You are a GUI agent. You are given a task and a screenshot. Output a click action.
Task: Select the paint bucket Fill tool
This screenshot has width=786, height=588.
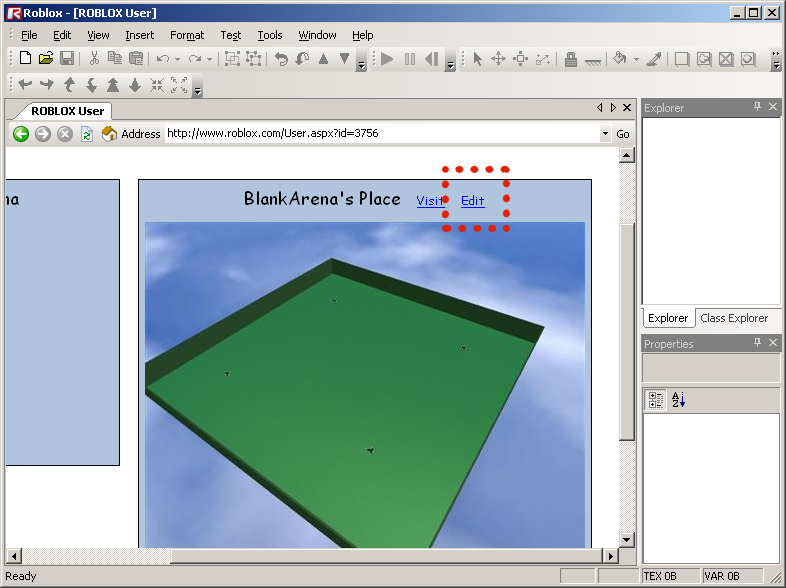point(620,59)
